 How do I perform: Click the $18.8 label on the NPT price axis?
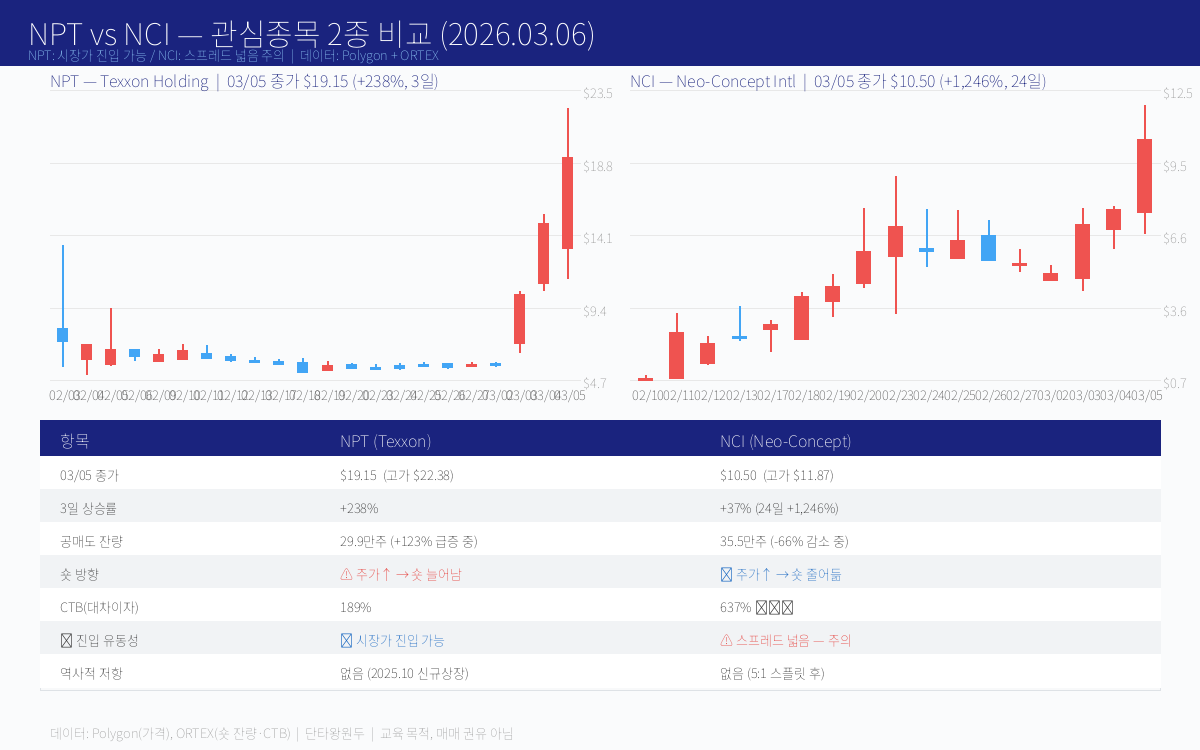(x=597, y=165)
